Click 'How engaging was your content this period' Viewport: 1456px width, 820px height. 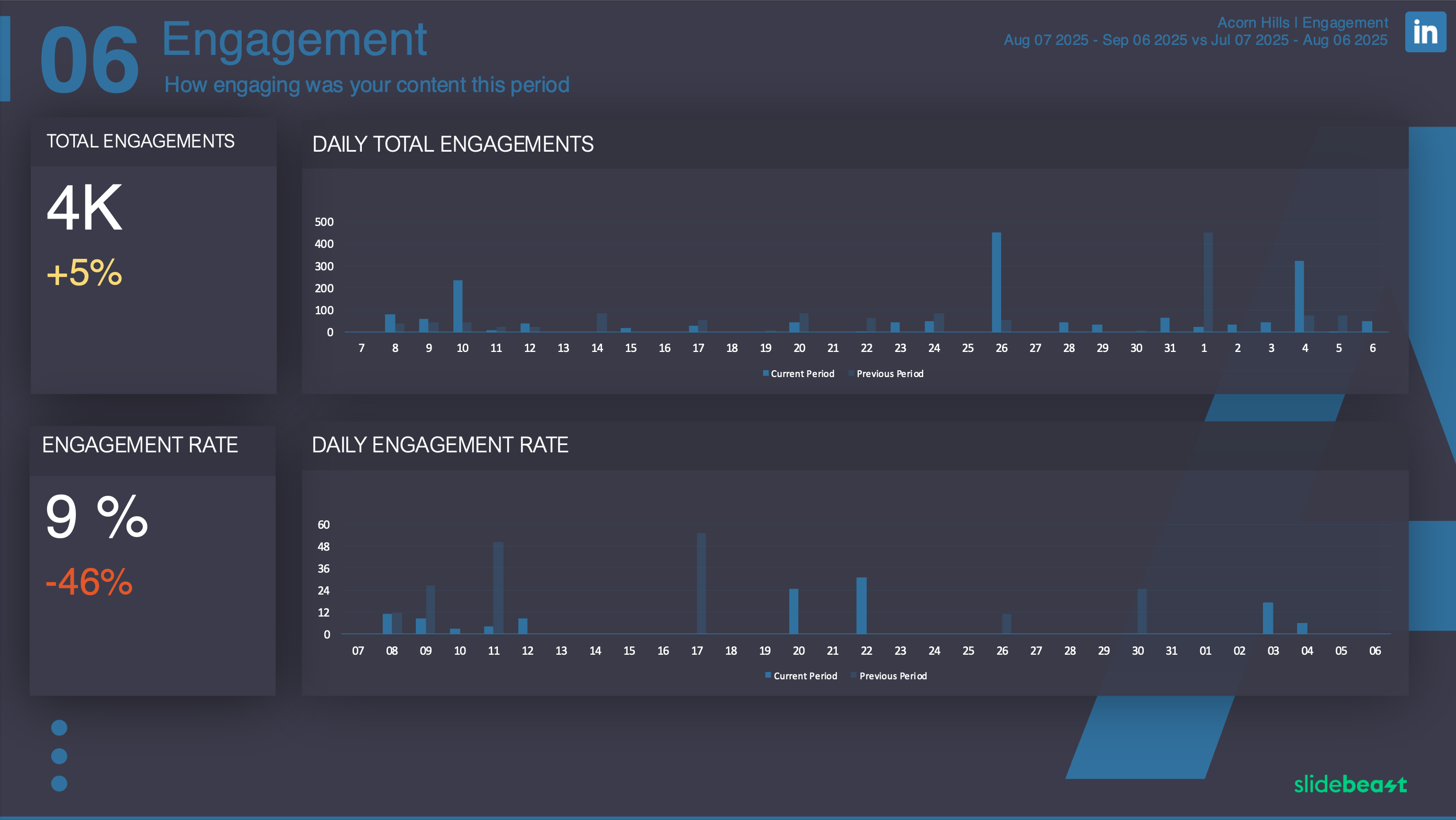click(x=367, y=85)
